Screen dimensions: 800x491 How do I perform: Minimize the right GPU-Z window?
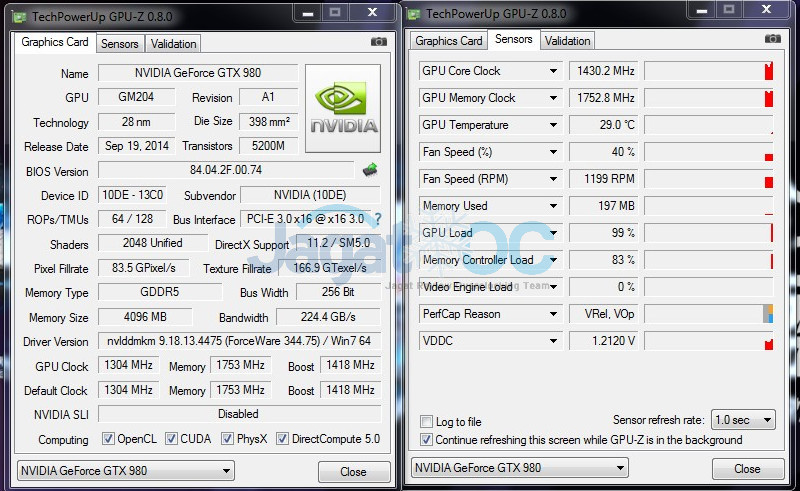coord(702,10)
